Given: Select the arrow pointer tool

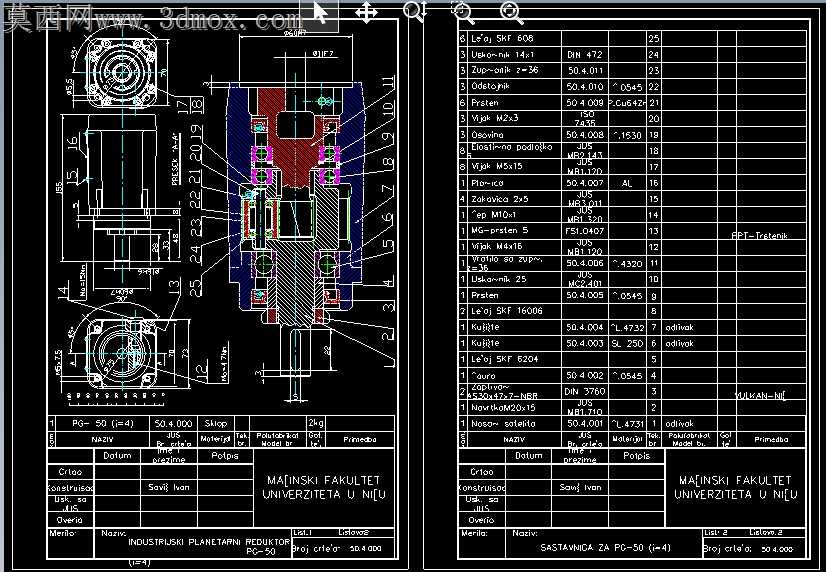Looking at the screenshot, I should pyautogui.click(x=320, y=12).
